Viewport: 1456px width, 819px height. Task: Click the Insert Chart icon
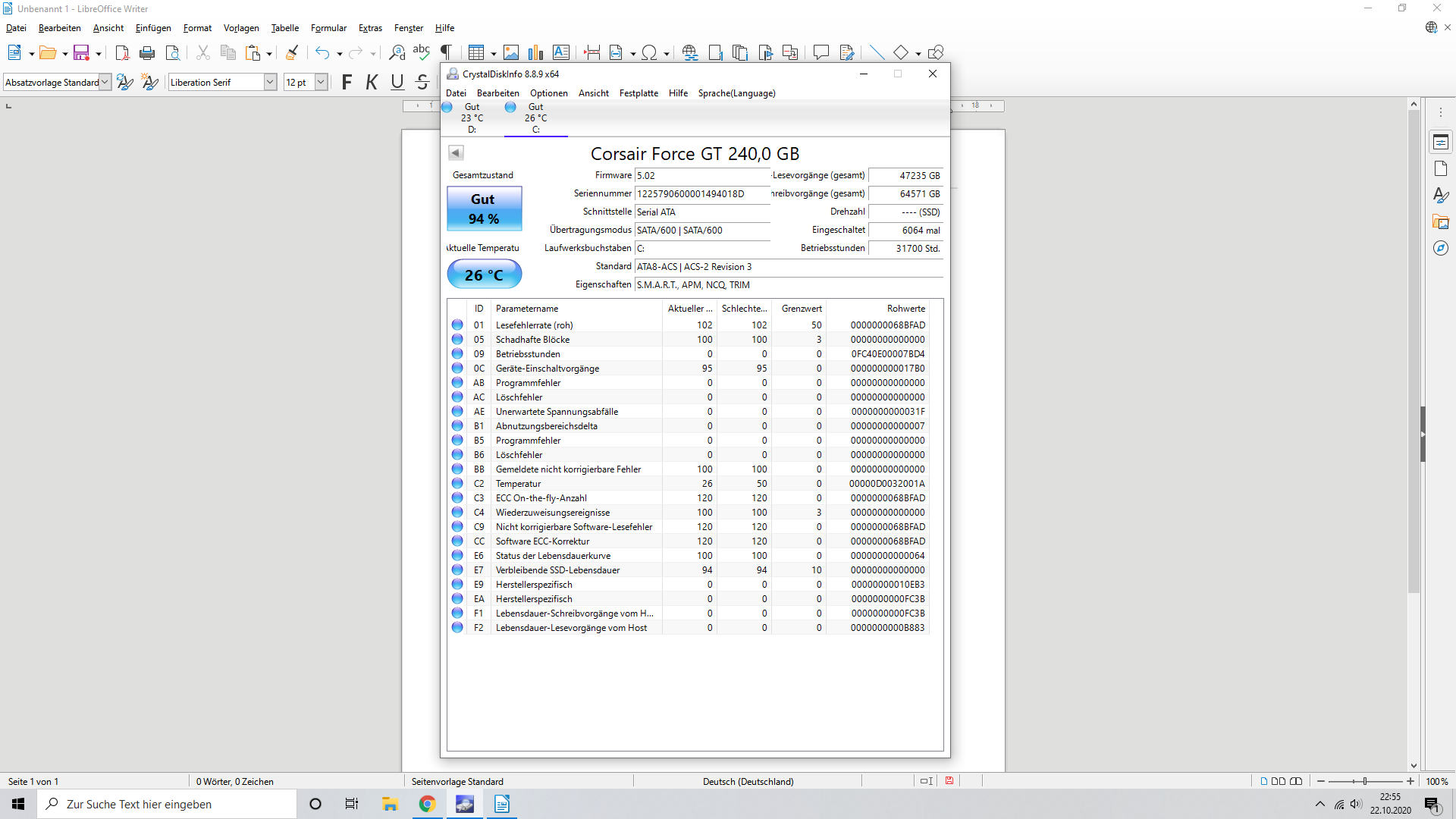pyautogui.click(x=536, y=53)
